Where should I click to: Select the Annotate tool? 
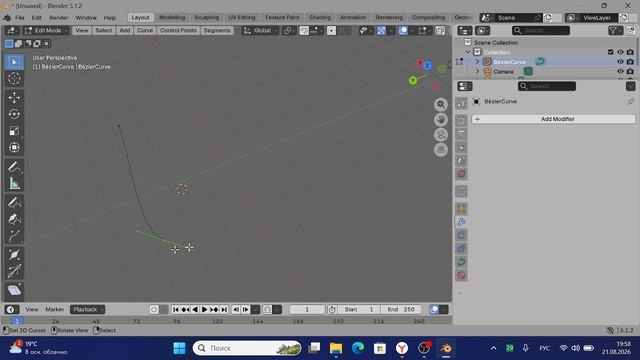(x=14, y=167)
